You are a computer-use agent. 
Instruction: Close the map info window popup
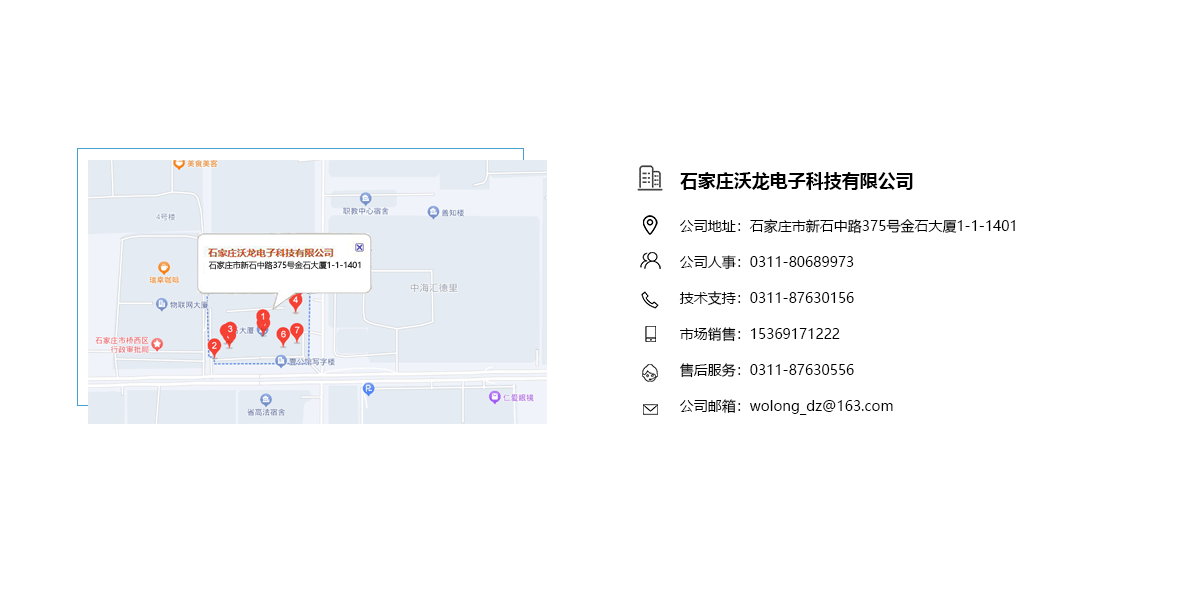[359, 247]
